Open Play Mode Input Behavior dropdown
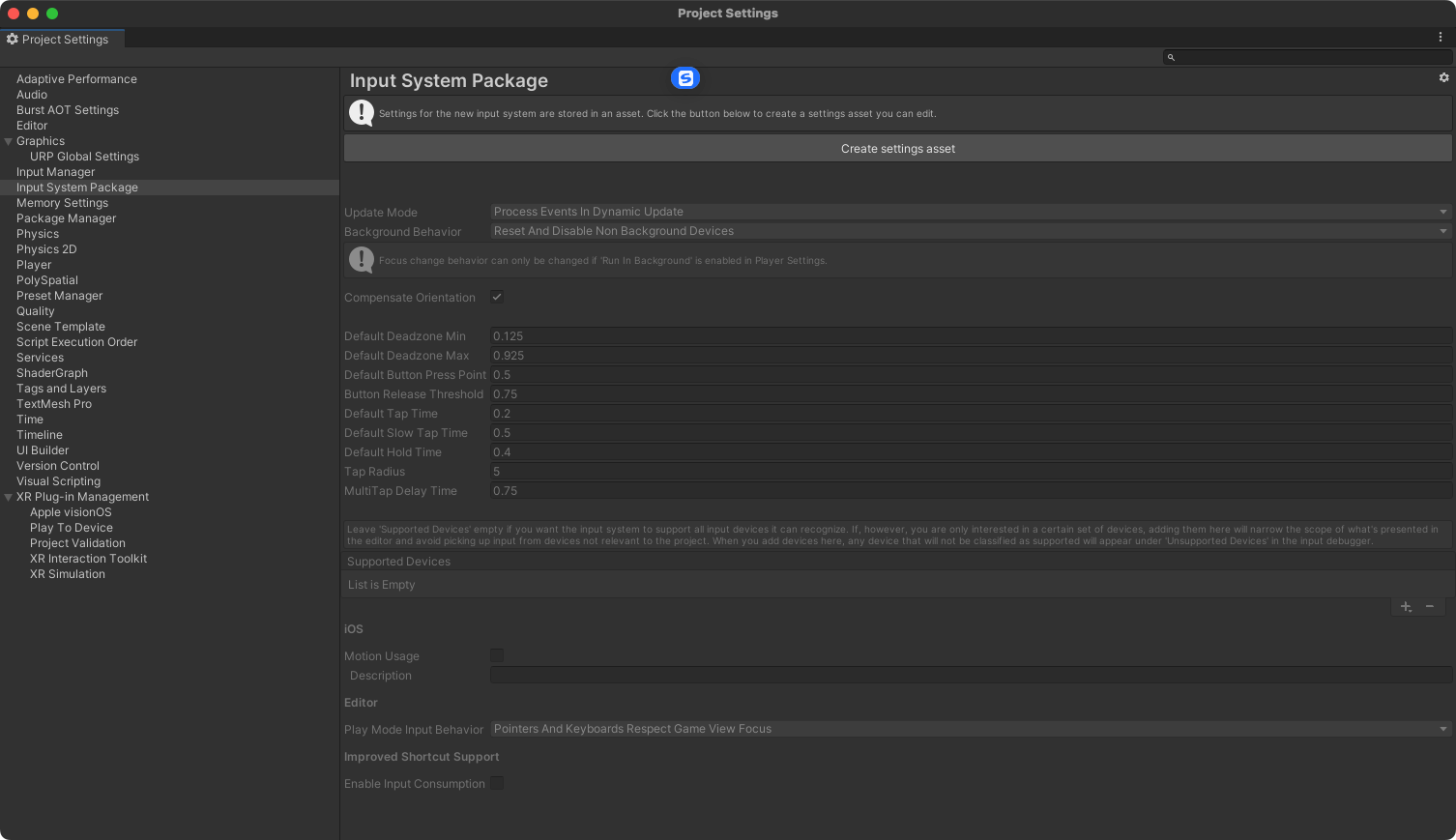The height and width of the screenshot is (840, 1456). point(970,729)
